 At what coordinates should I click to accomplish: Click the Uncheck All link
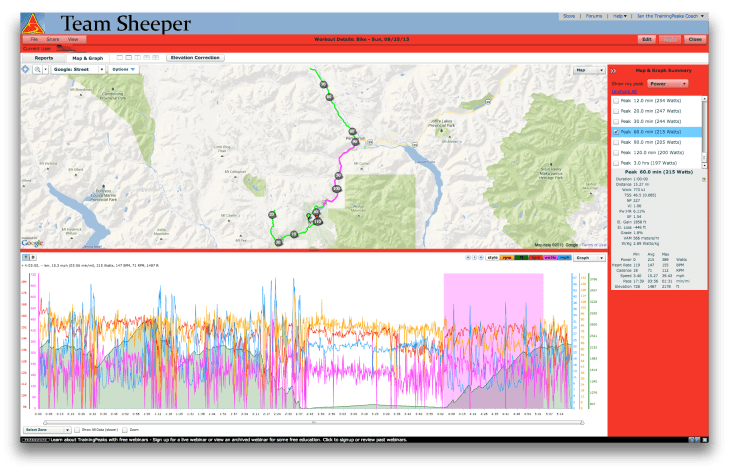click(624, 92)
